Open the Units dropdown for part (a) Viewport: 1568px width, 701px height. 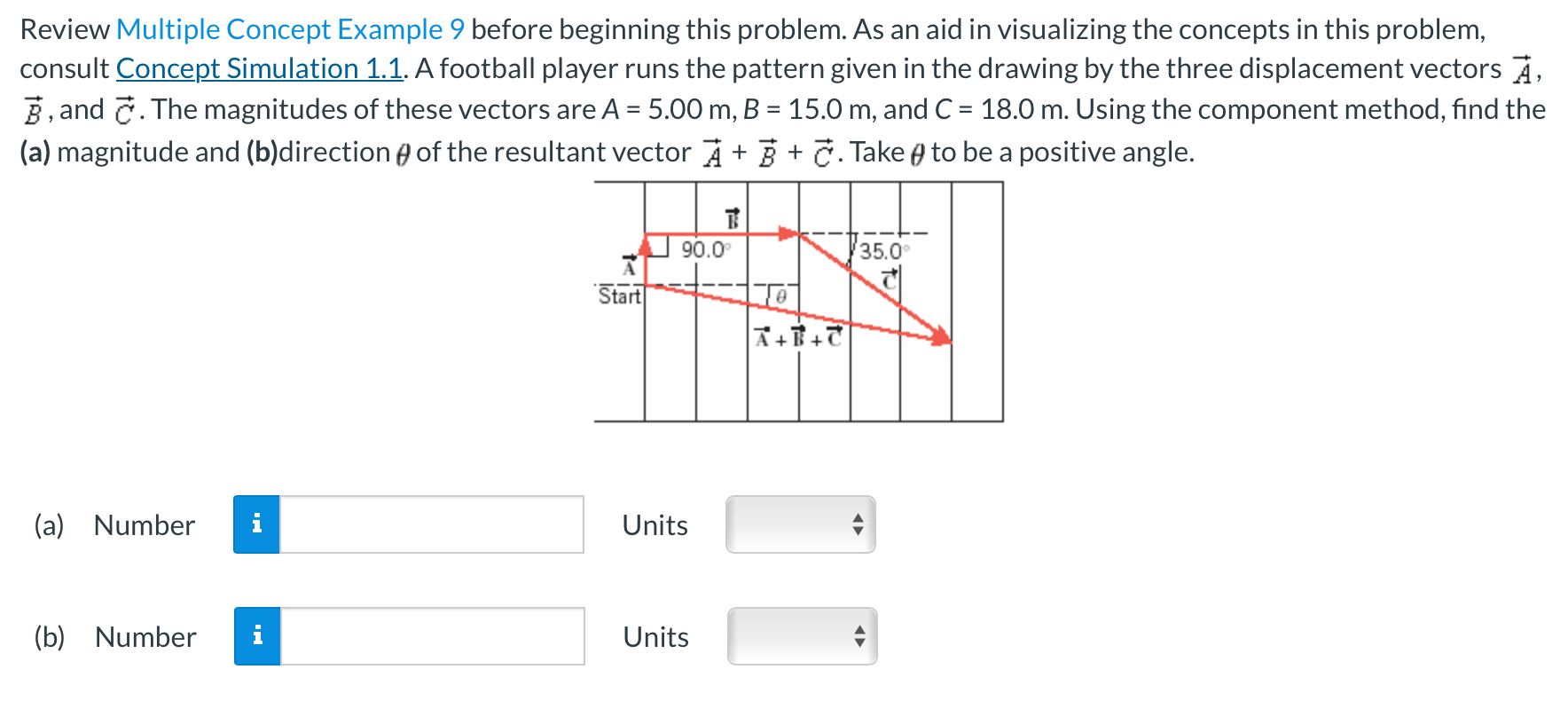coord(799,525)
